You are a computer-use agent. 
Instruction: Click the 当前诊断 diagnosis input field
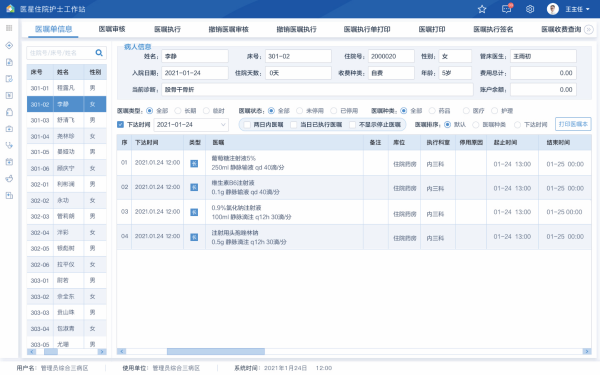tap(317, 90)
